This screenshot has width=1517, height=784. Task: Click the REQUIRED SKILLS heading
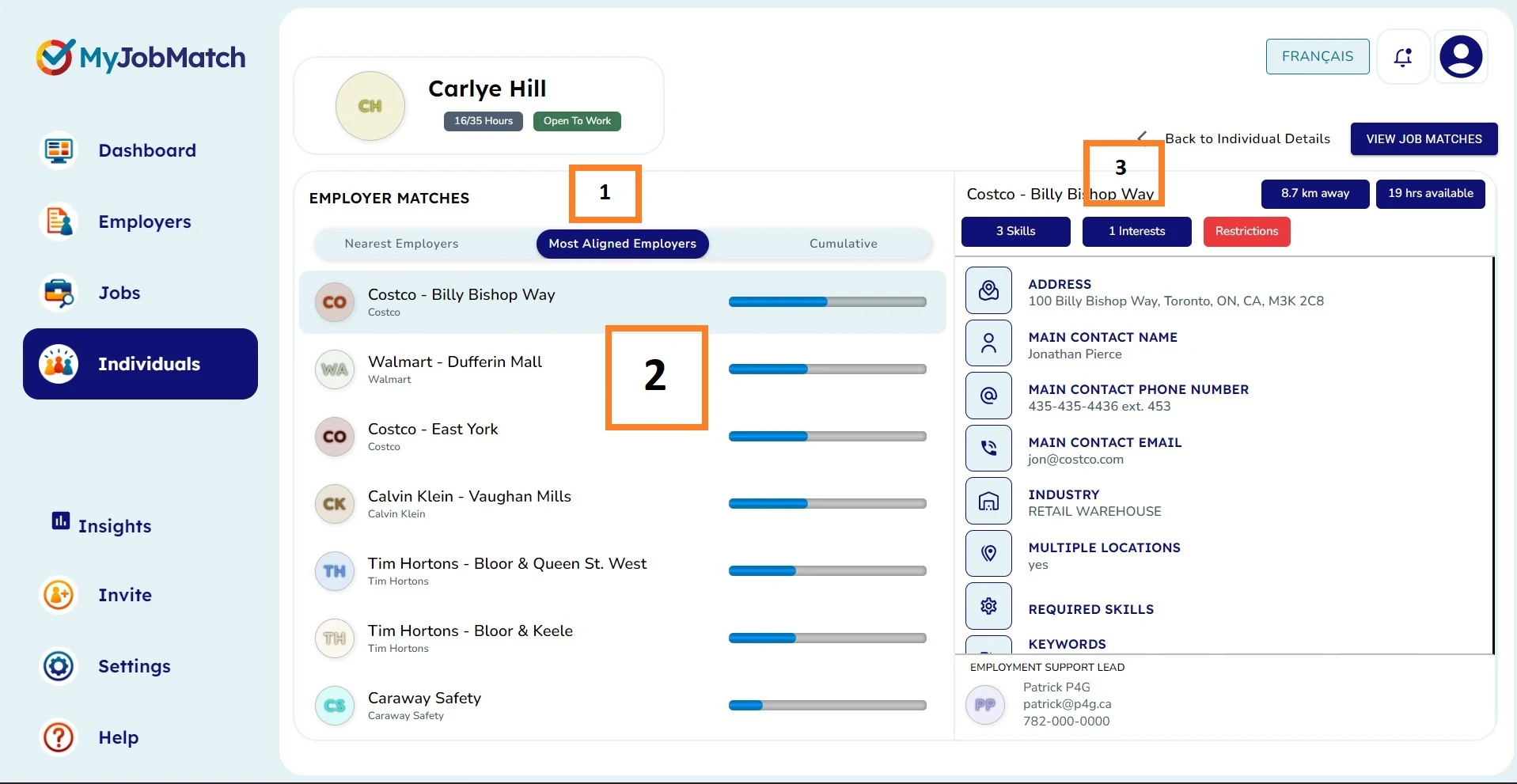(x=1090, y=609)
